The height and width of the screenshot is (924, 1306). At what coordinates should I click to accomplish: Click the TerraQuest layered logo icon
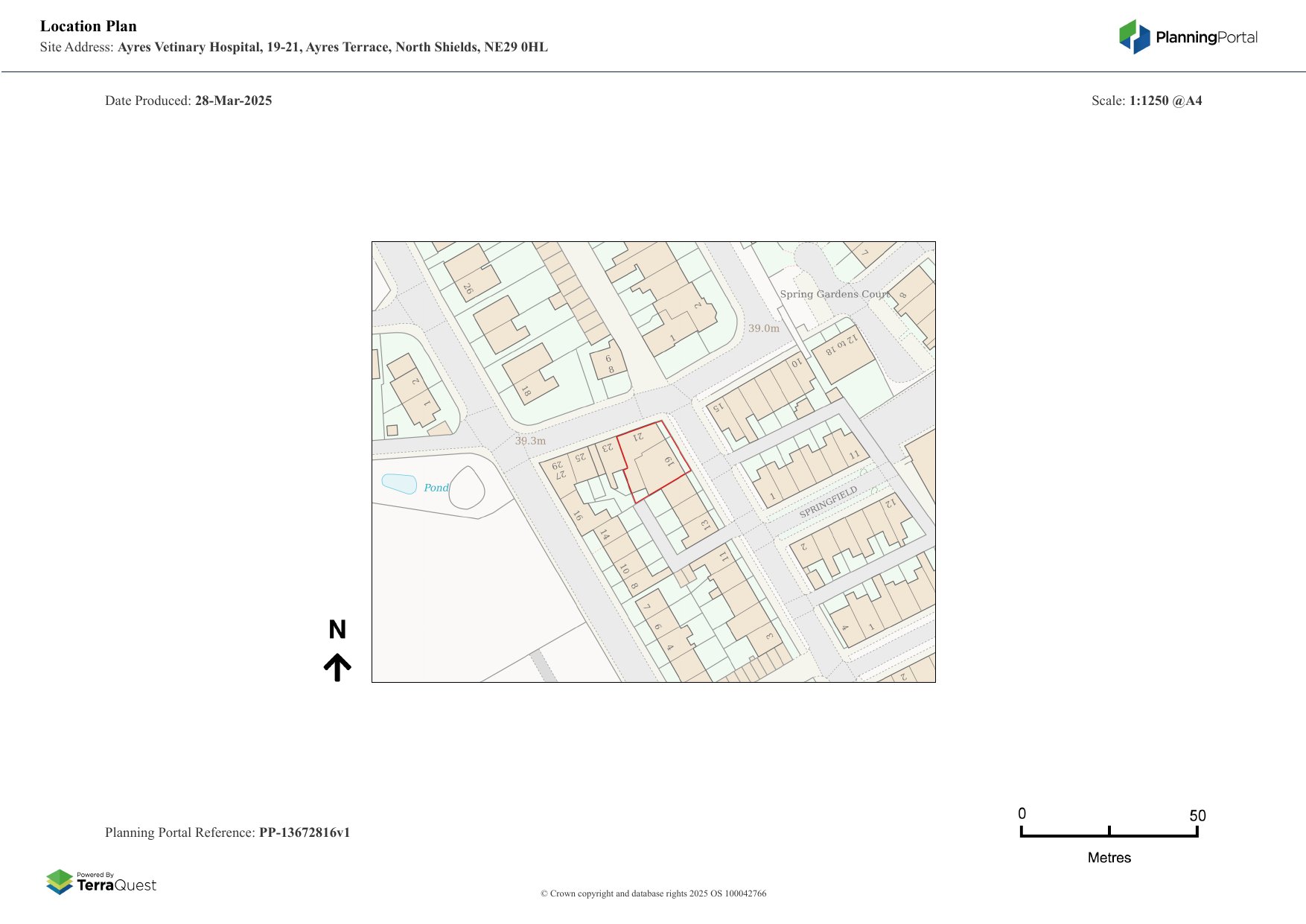[x=60, y=882]
